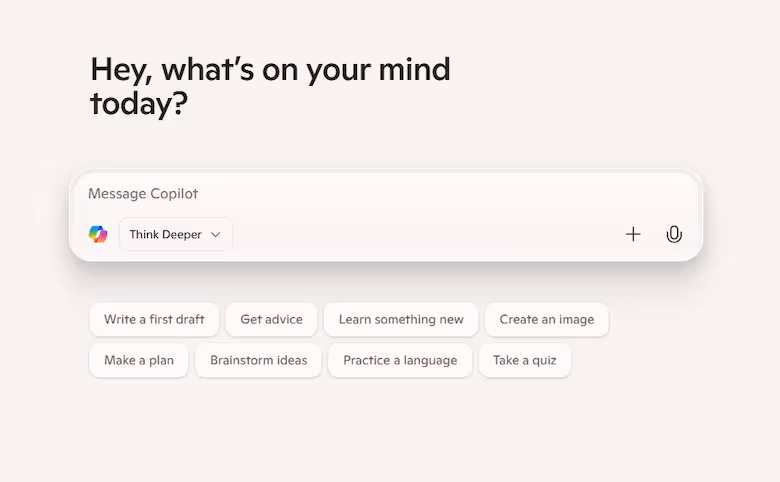The width and height of the screenshot is (780, 482).
Task: Click the word "quiz" in Take a quiz chip
Action: click(544, 361)
